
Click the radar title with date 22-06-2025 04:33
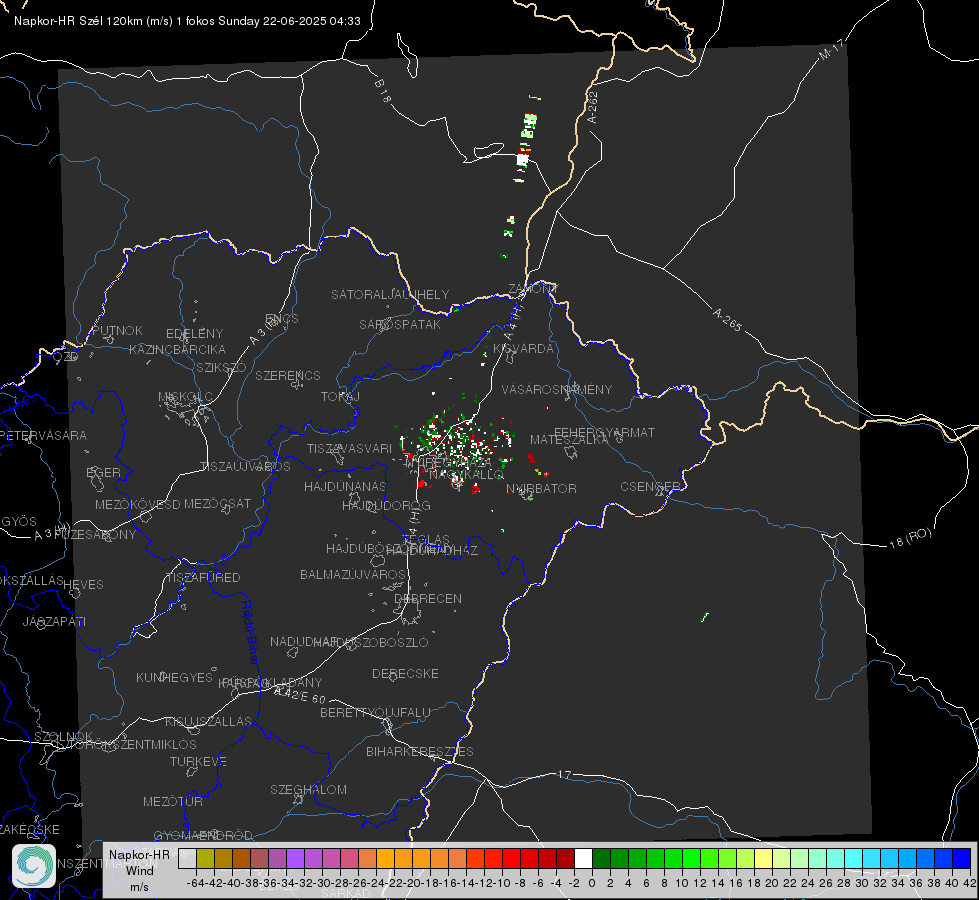click(x=187, y=21)
